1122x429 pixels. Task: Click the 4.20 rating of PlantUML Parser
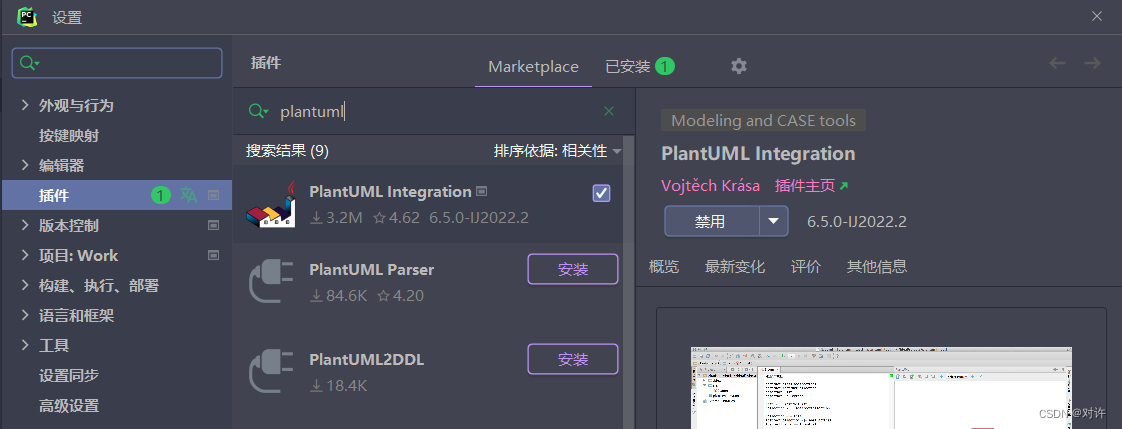(x=401, y=295)
